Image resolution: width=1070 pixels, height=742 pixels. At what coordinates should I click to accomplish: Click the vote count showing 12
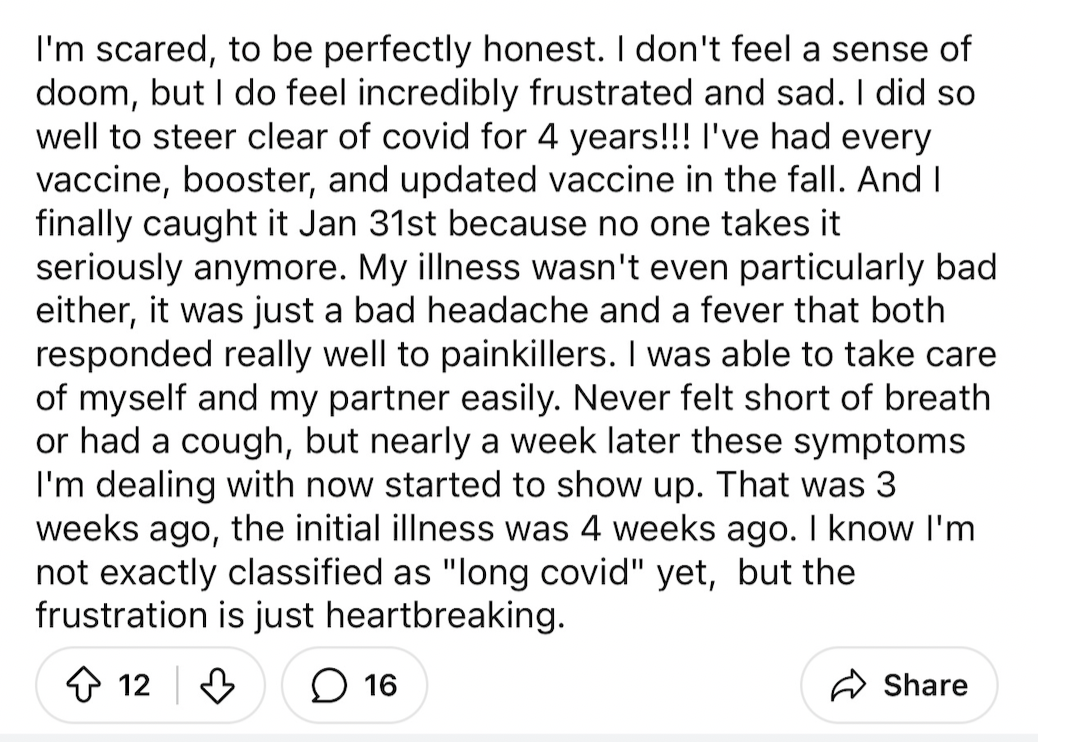click(134, 685)
